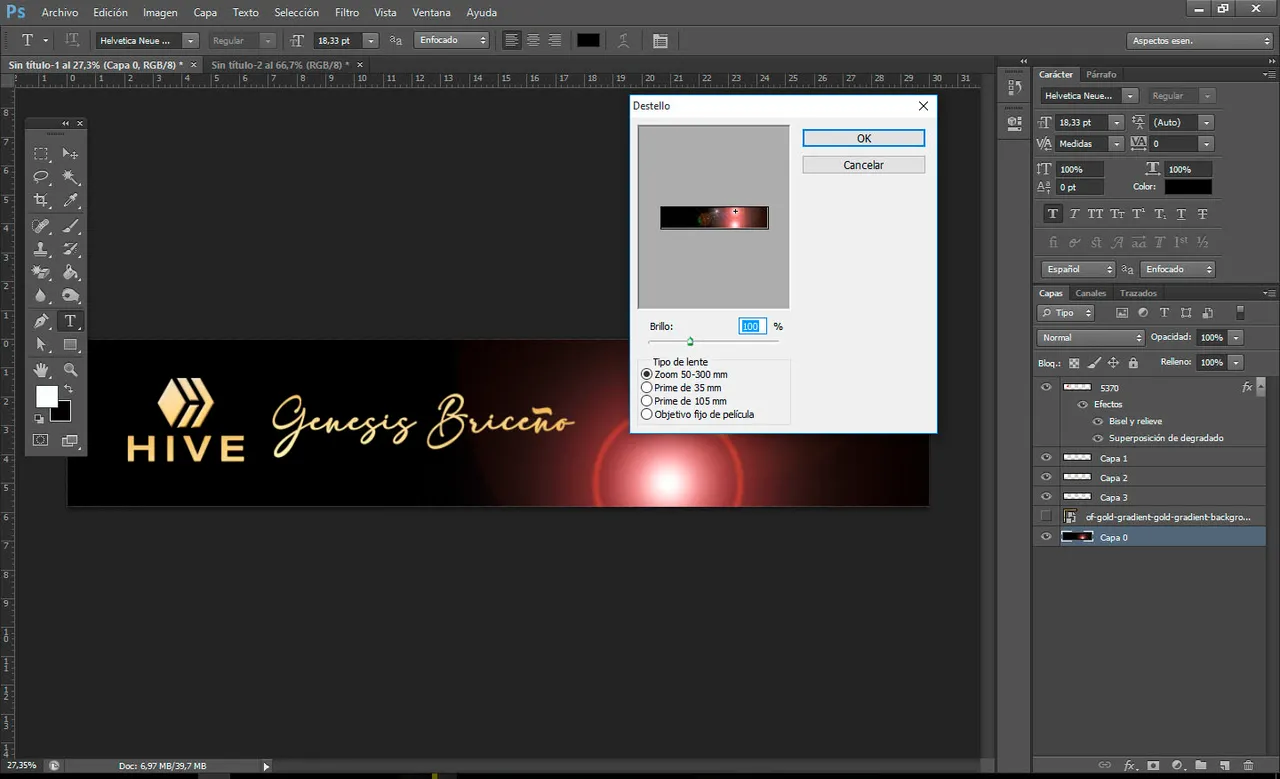Select the Clone Stamp tool

(41, 249)
